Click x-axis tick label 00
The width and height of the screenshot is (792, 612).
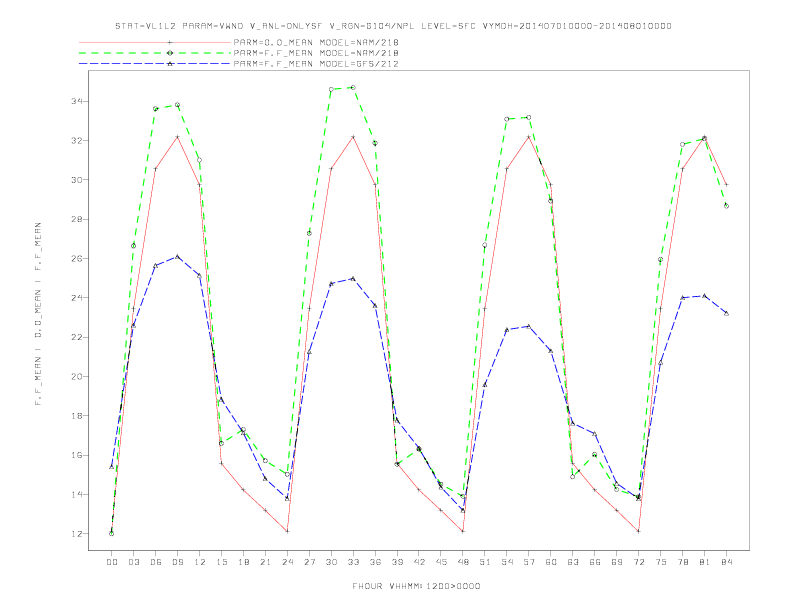tap(112, 562)
